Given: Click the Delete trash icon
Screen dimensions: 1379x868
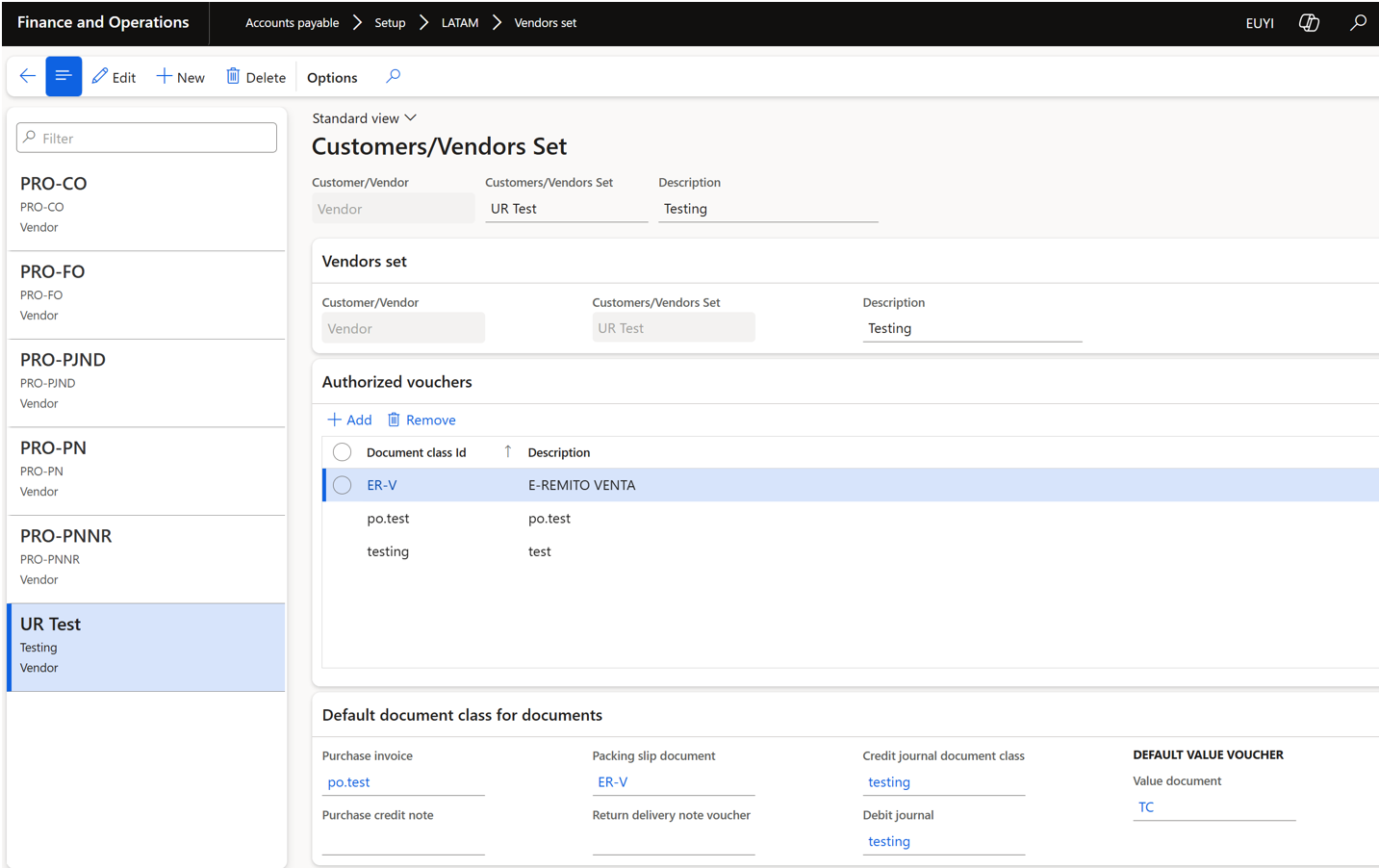Looking at the screenshot, I should coord(233,76).
